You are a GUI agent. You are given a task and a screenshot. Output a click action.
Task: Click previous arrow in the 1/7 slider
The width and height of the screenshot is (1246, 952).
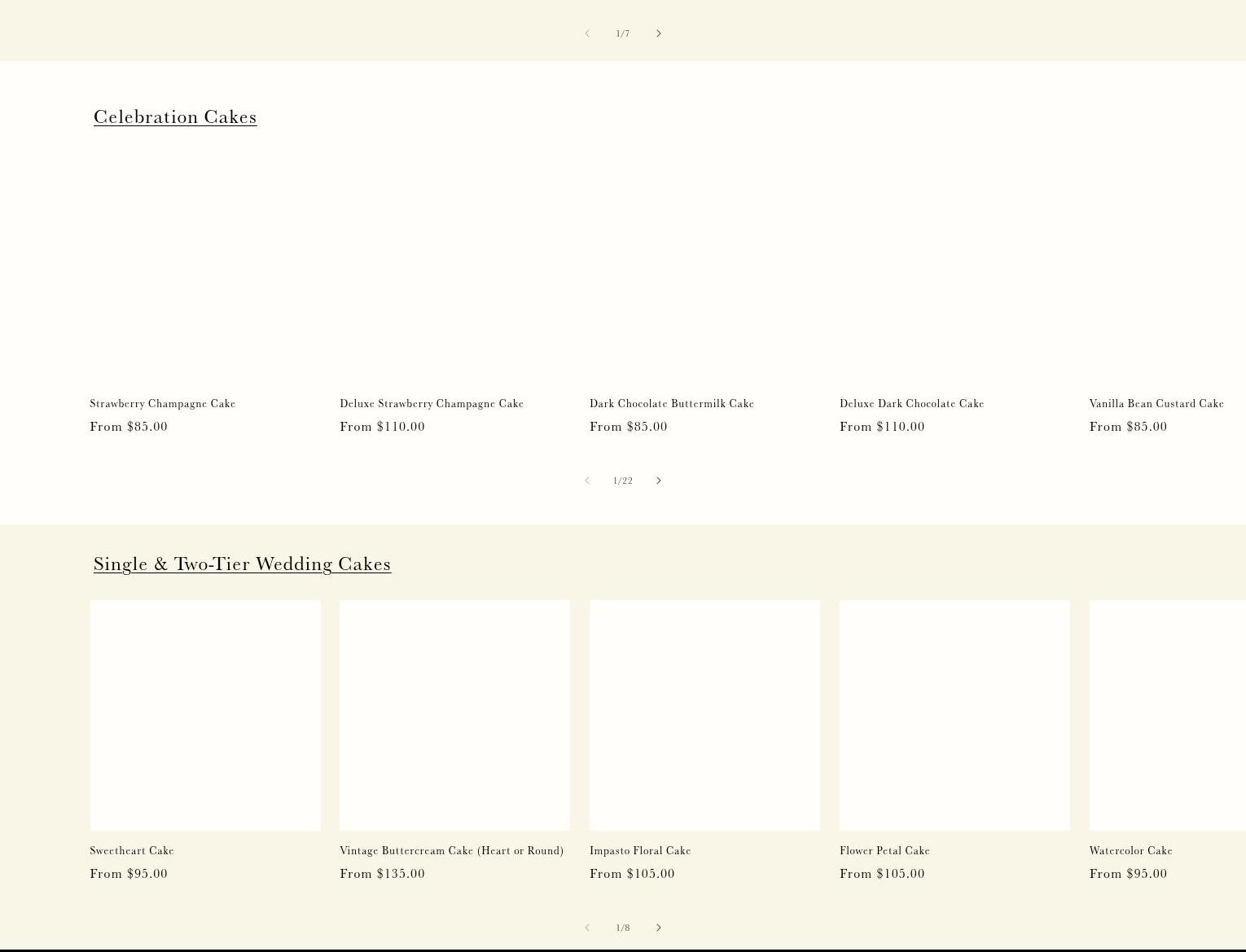point(586,33)
